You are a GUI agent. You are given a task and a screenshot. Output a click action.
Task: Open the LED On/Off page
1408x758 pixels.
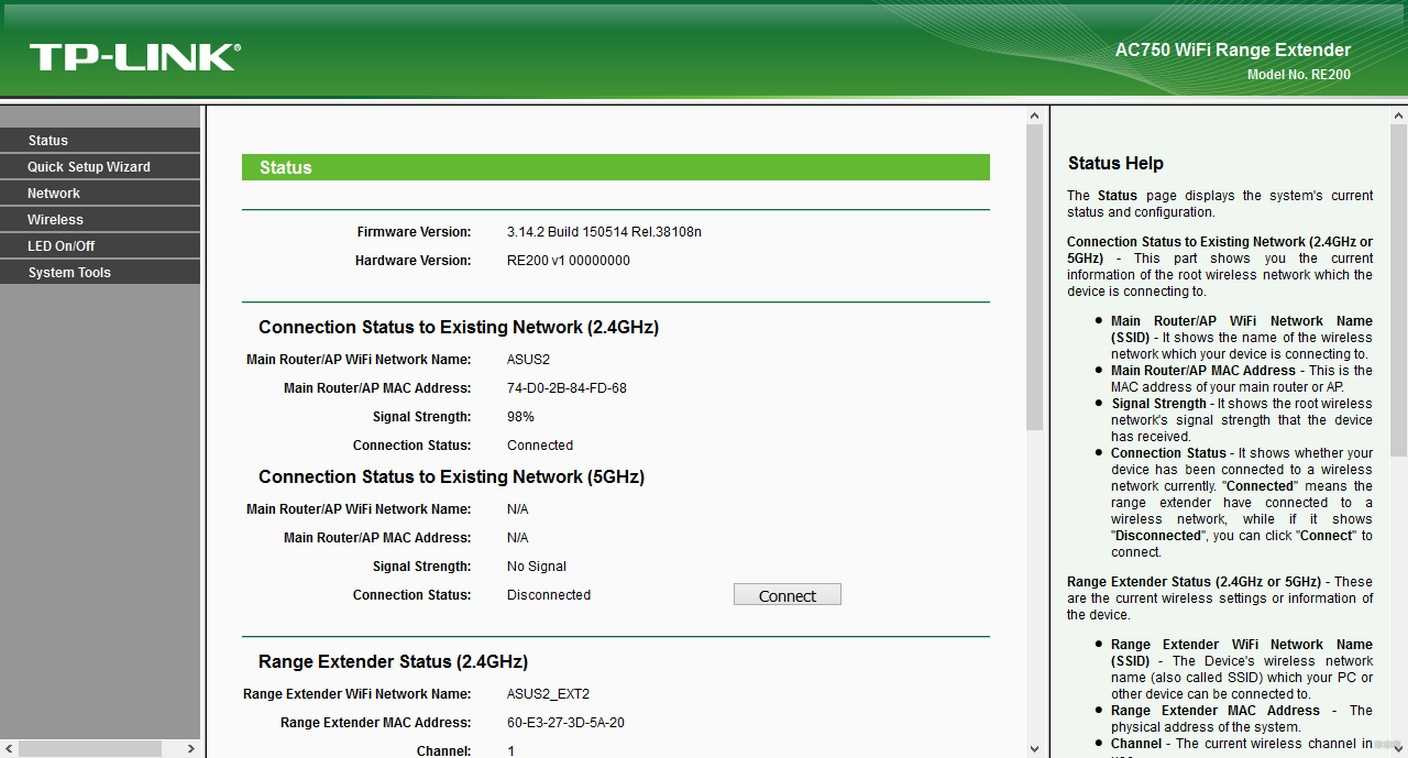[x=100, y=246]
